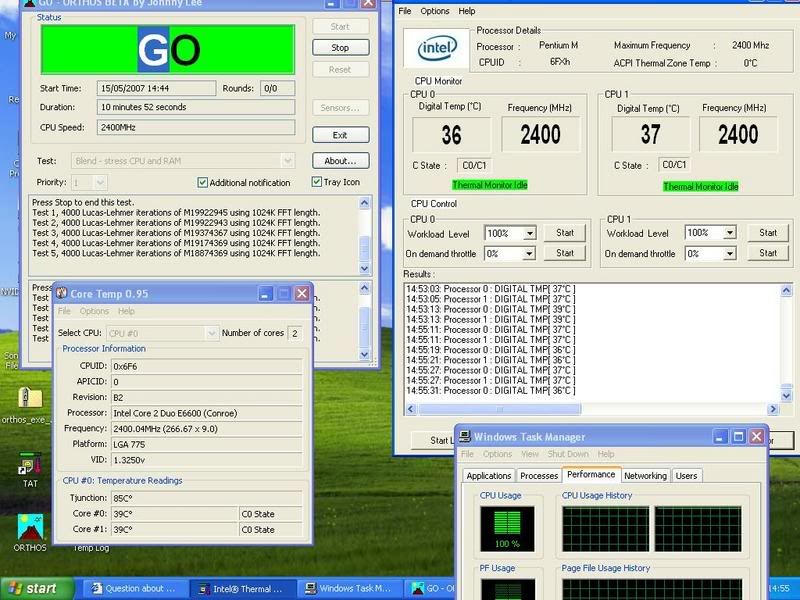The width and height of the screenshot is (800, 600).
Task: Open the Test type dropdown in ORTHOS
Action: [287, 161]
